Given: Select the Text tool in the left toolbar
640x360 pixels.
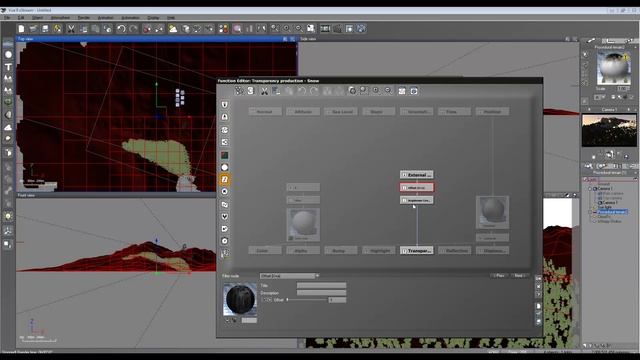Looking at the screenshot, I should click(x=8, y=67).
